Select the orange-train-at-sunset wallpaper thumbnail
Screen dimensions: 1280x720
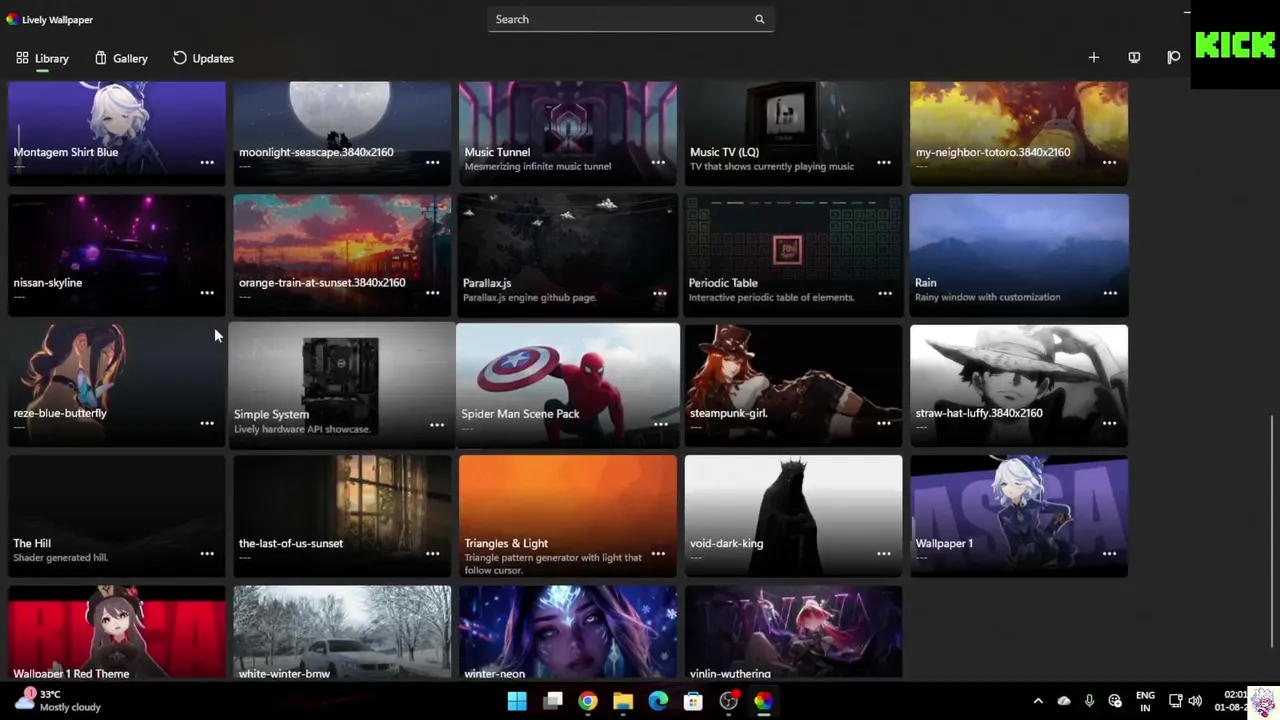click(342, 255)
